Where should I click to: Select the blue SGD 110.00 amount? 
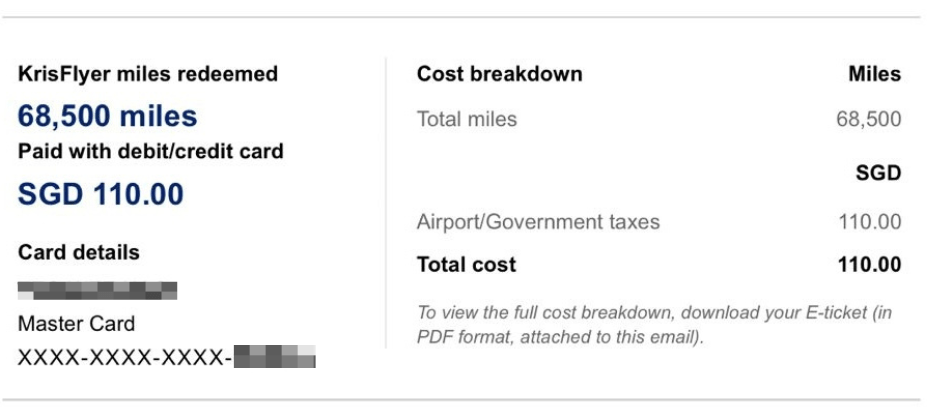[100, 194]
